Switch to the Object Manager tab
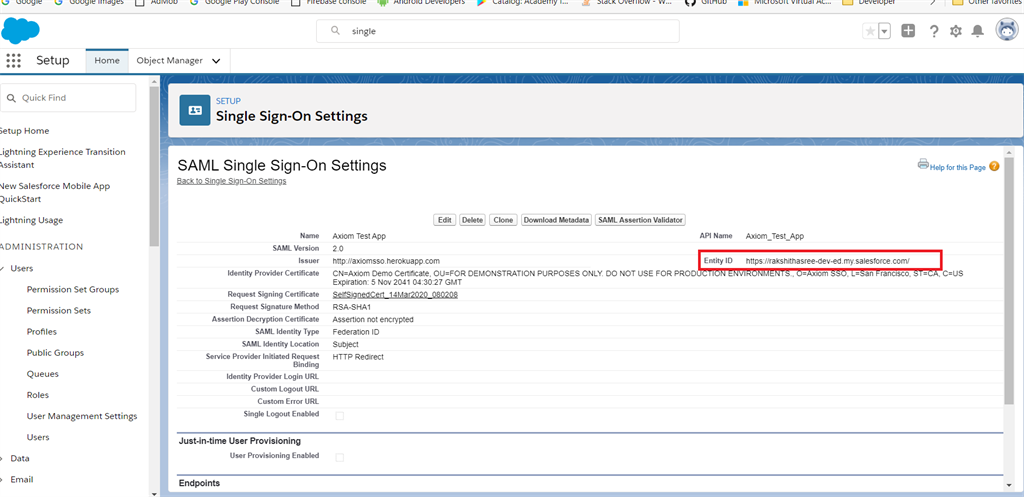The width and height of the screenshot is (1024, 497). pos(170,61)
